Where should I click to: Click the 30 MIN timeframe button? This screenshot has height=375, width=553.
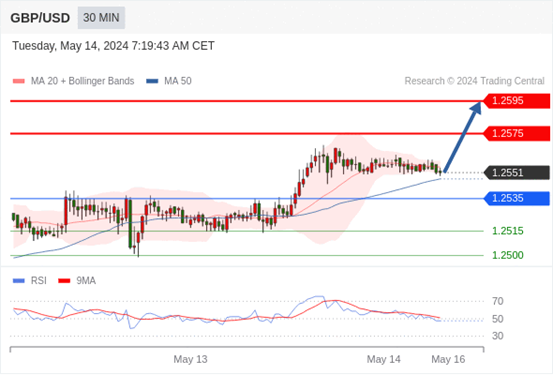pos(101,18)
